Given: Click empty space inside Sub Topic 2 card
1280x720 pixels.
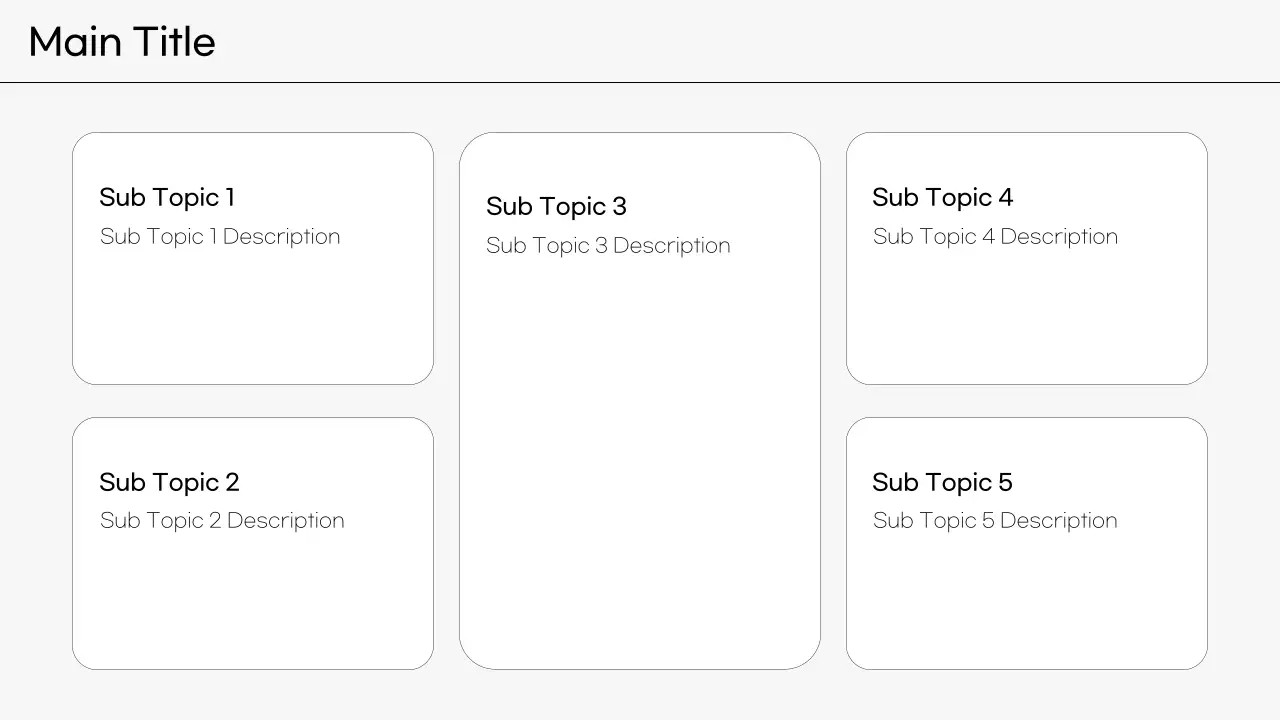Looking at the screenshot, I should pos(253,605).
